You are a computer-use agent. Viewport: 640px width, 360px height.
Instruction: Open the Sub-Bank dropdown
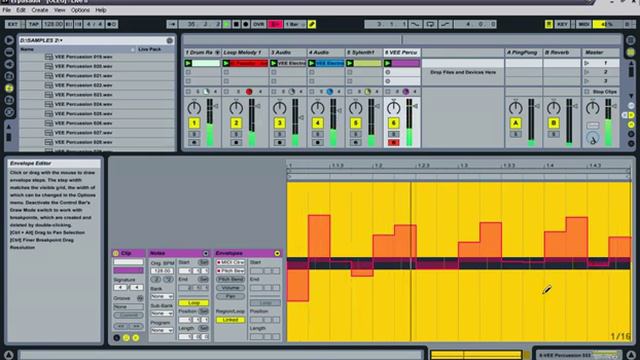point(162,313)
